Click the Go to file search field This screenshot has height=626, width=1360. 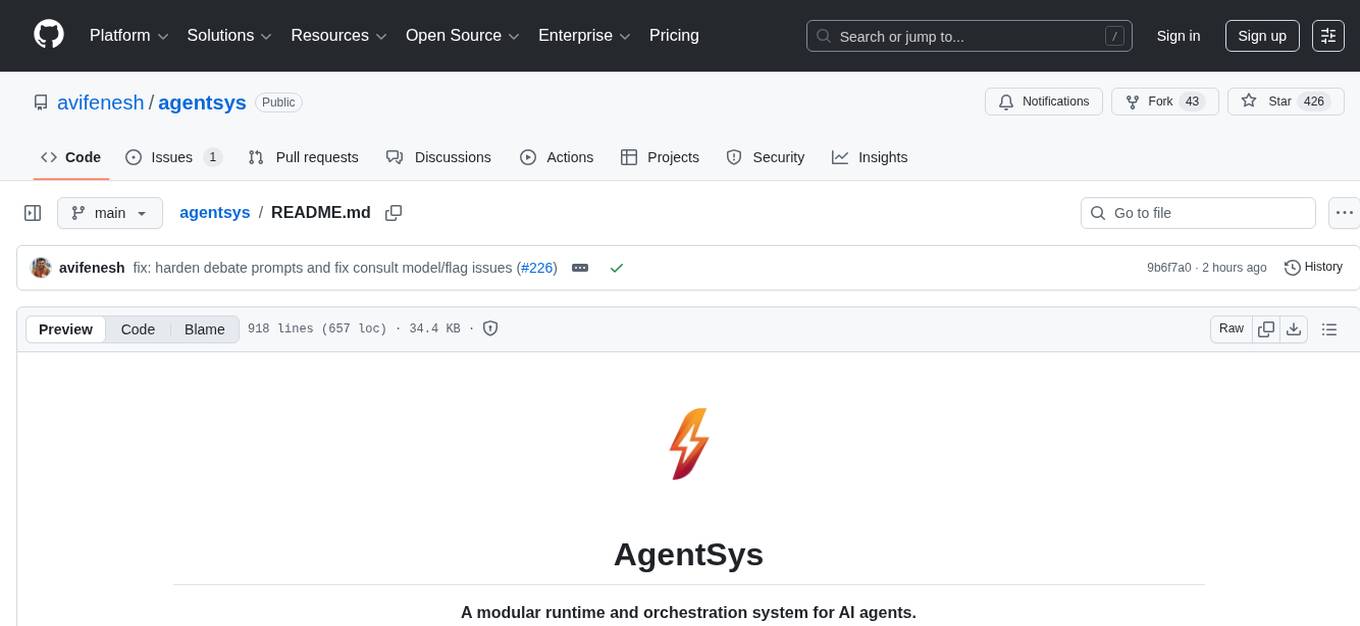1197,212
